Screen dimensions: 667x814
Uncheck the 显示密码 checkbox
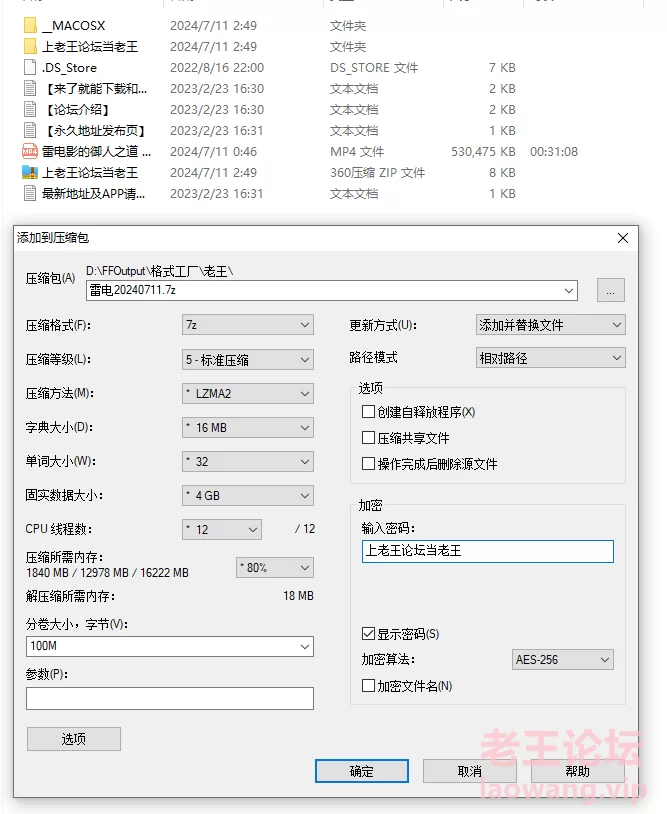[x=368, y=634]
